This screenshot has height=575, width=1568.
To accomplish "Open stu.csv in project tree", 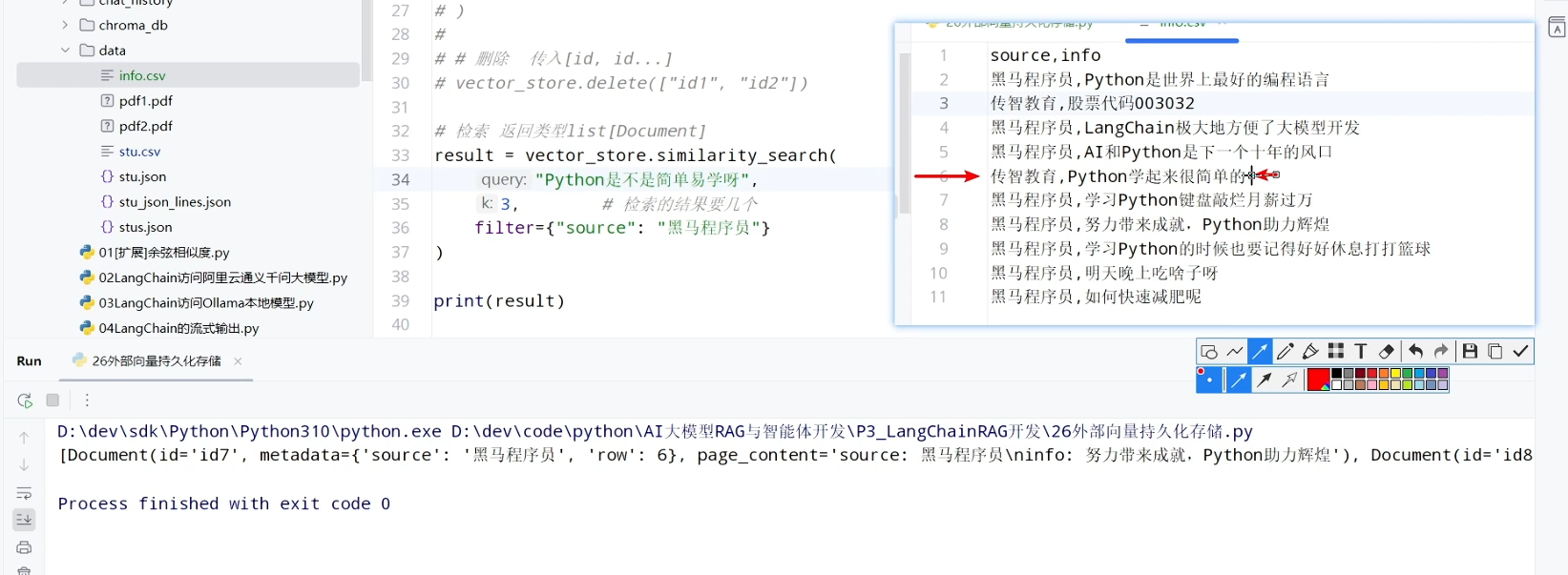I will coord(139,152).
